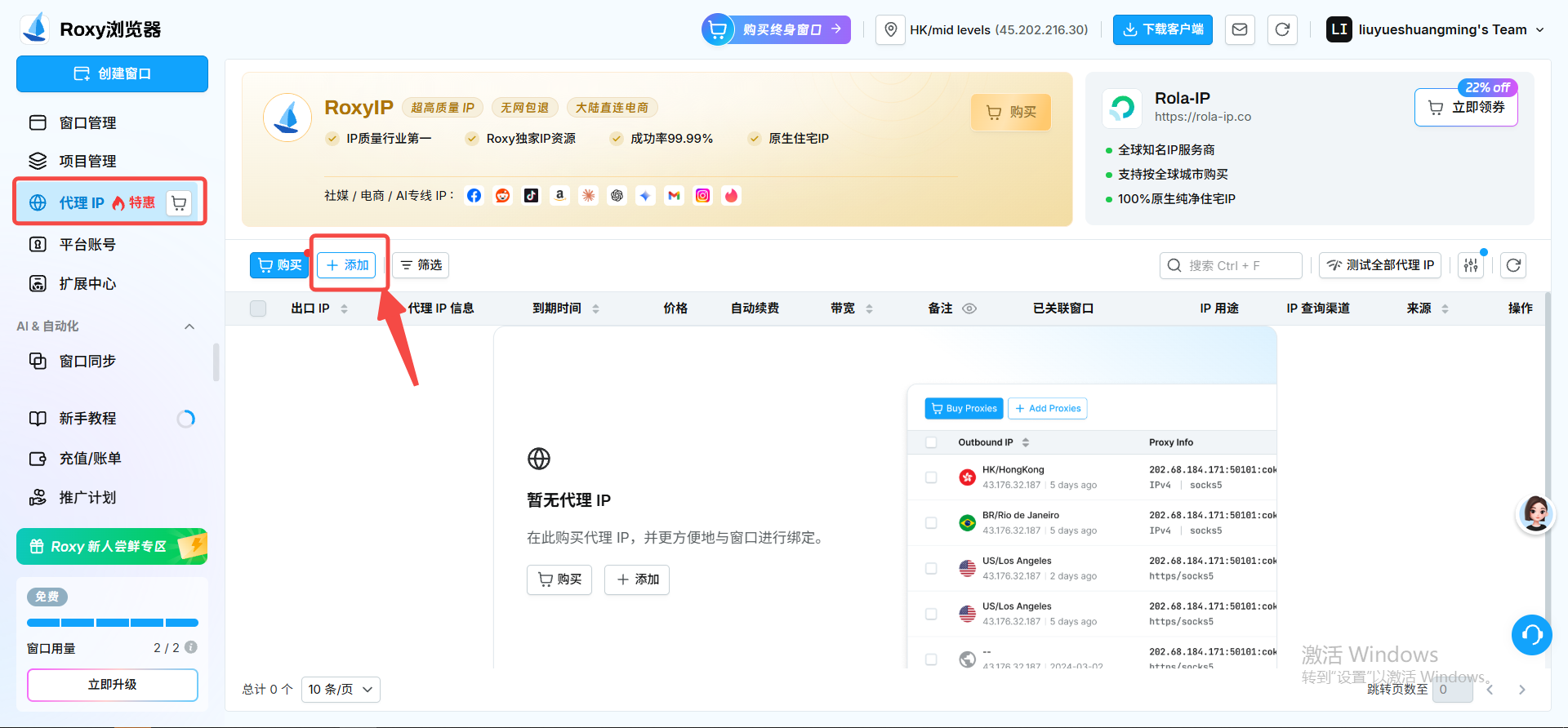Image resolution: width=1568 pixels, height=728 pixels.
Task: Click 添加 in the empty state
Action: (637, 579)
